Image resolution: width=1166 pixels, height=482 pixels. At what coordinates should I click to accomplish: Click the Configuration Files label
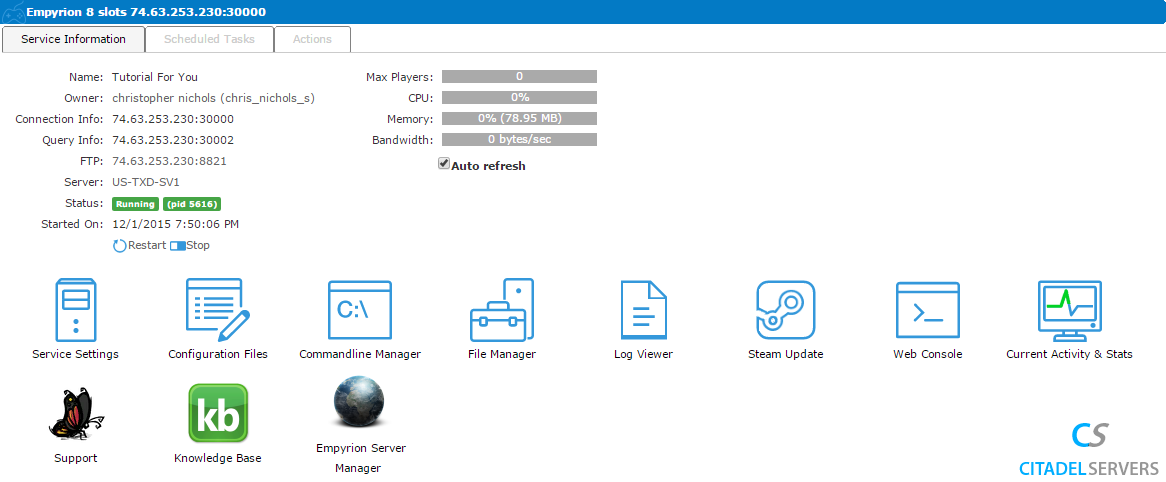coord(218,354)
